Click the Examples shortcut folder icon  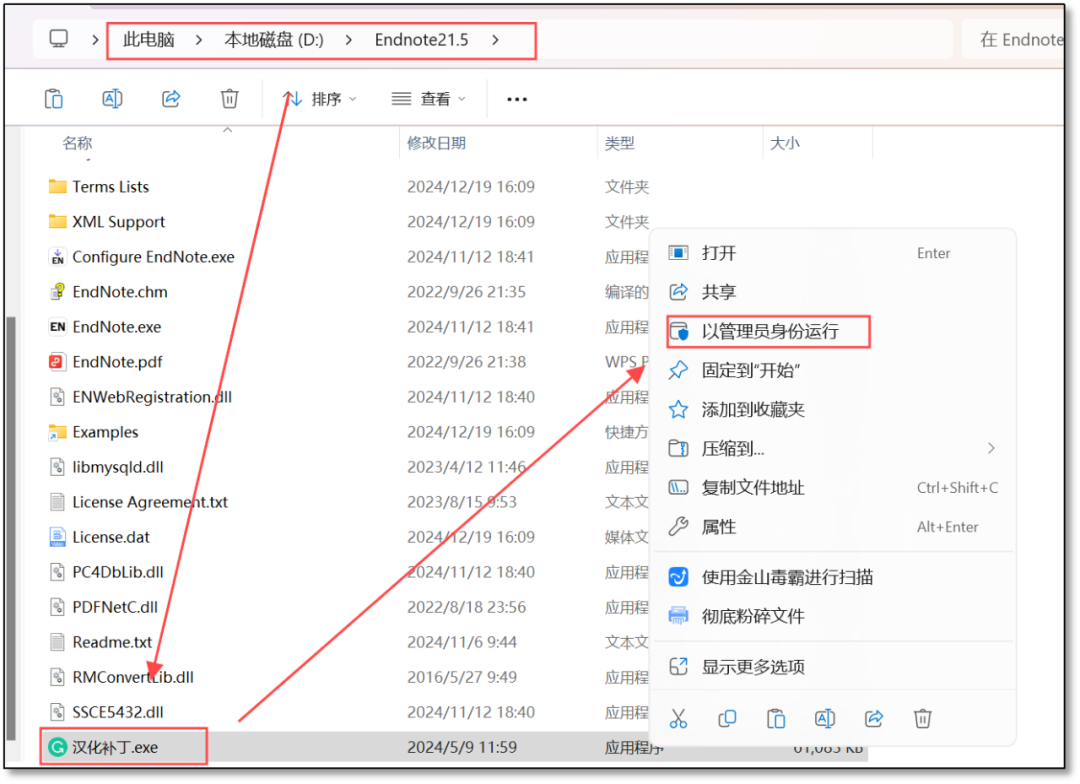[x=58, y=432]
